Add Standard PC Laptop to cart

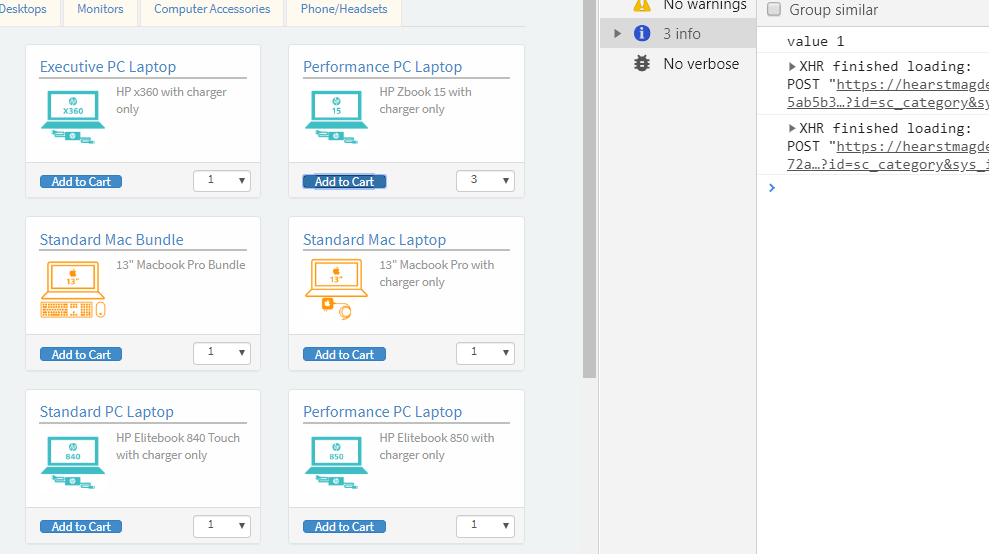pyautogui.click(x=81, y=527)
